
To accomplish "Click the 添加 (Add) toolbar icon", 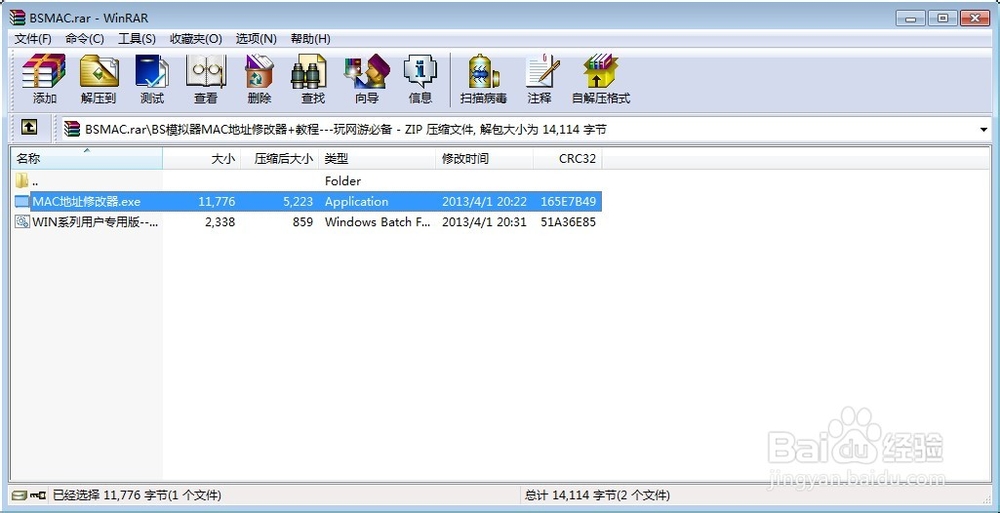I will [x=44, y=71].
